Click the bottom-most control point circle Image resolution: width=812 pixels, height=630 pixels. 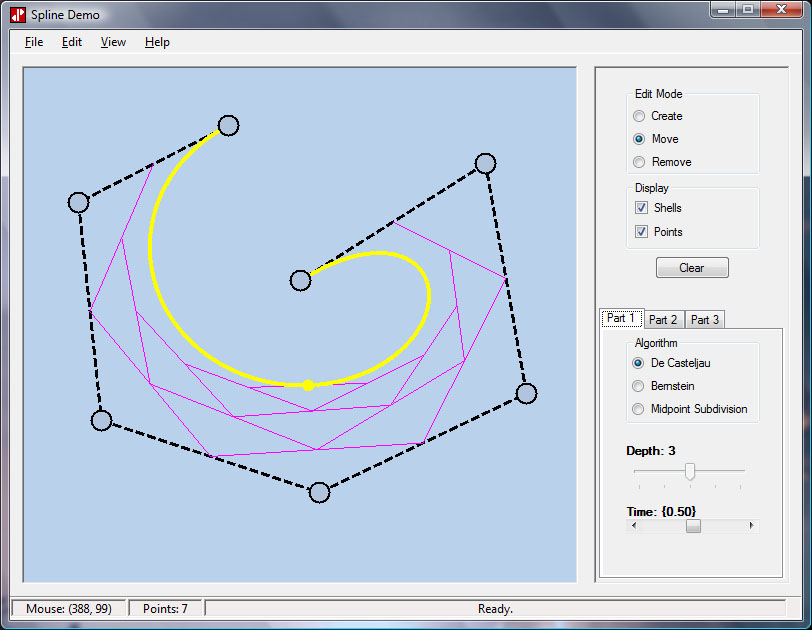point(319,492)
